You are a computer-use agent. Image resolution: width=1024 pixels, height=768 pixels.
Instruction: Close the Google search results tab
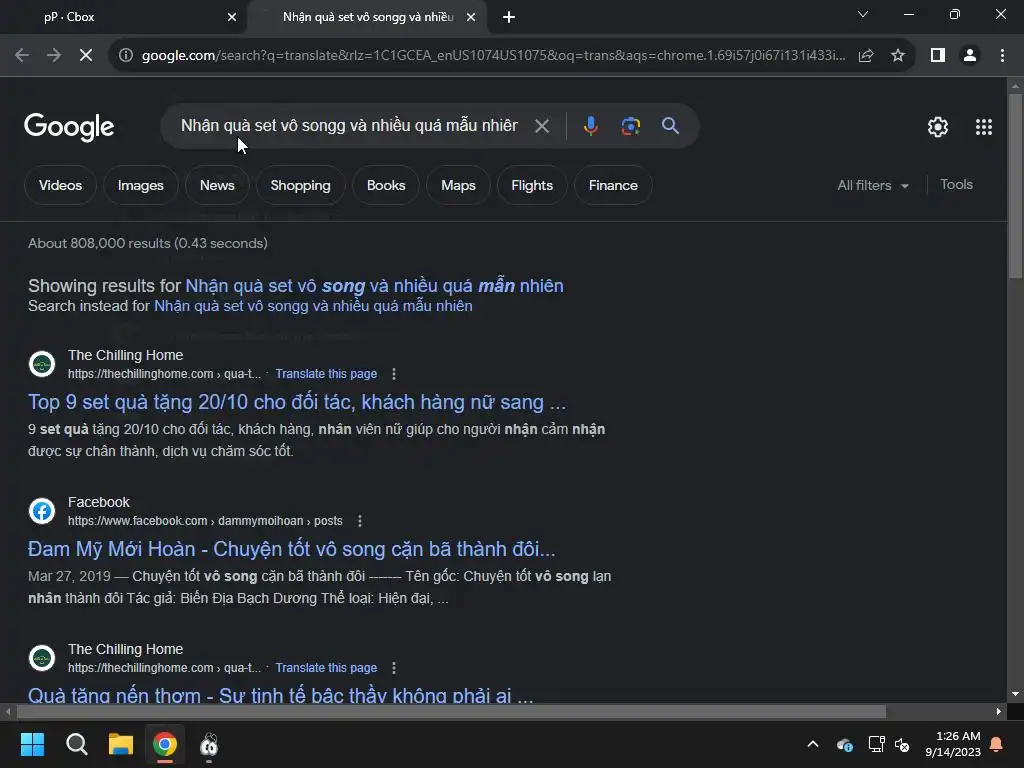(x=471, y=17)
